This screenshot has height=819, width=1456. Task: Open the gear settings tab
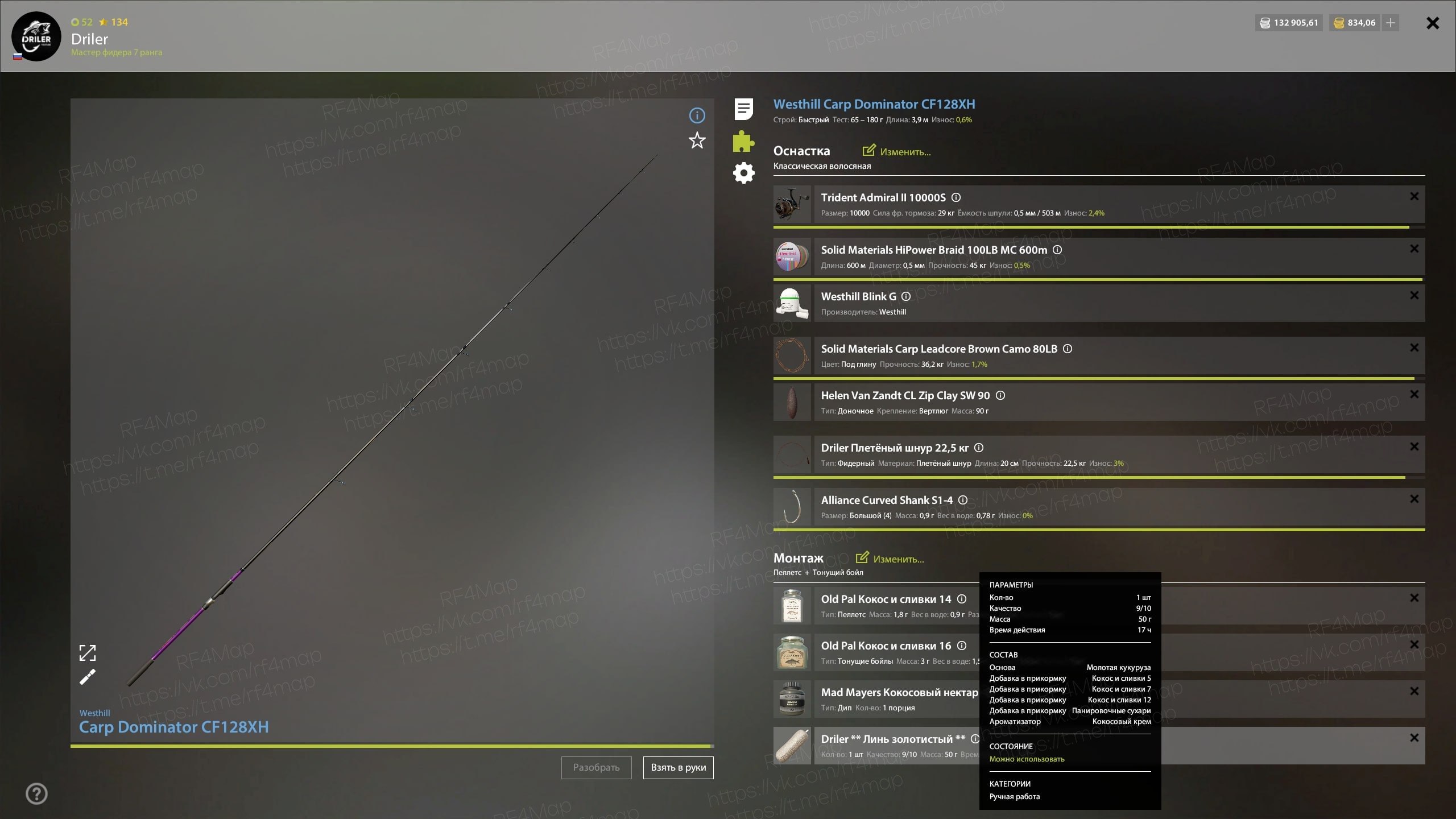tap(743, 173)
